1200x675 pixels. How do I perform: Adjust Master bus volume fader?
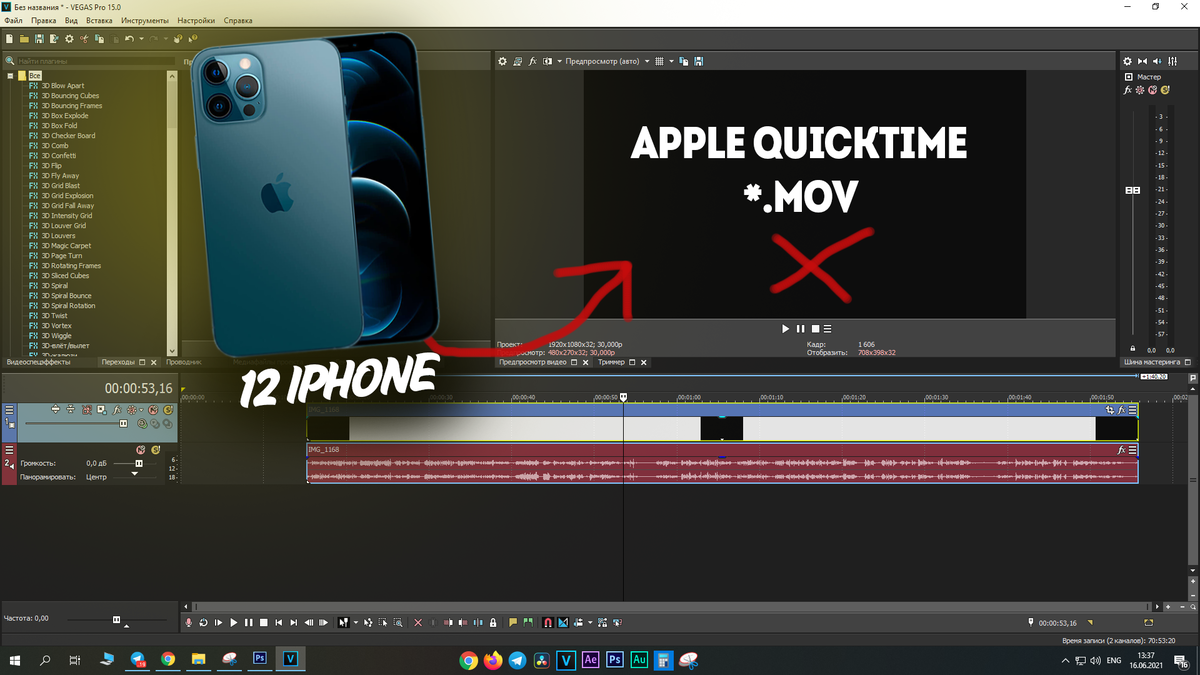pyautogui.click(x=1133, y=189)
